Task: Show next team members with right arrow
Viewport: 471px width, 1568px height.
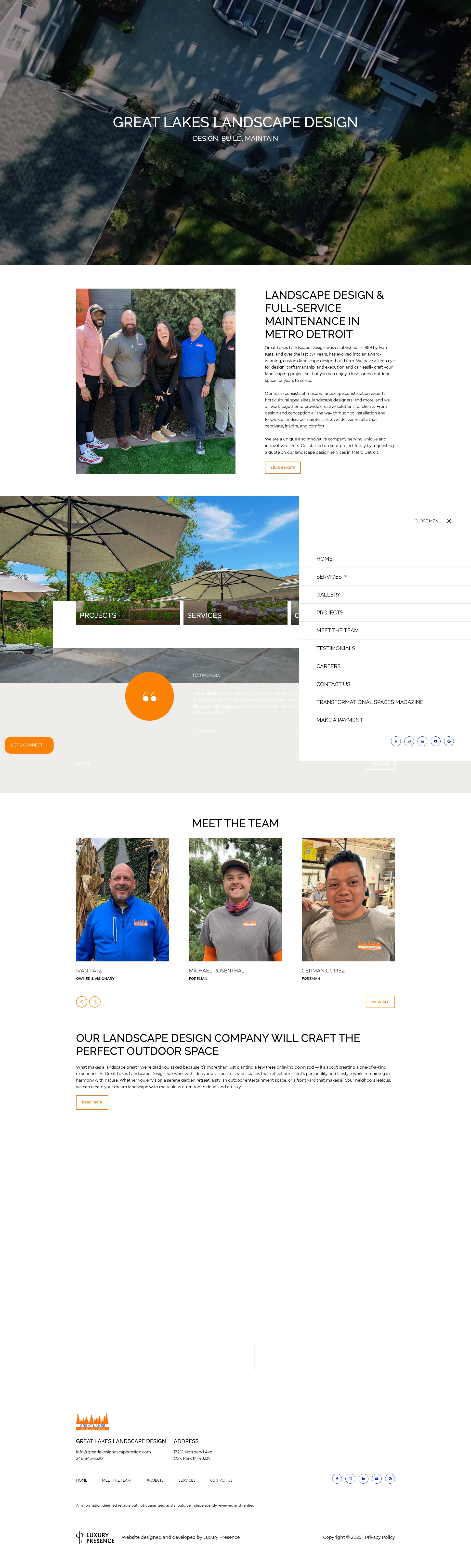Action: [95, 1001]
